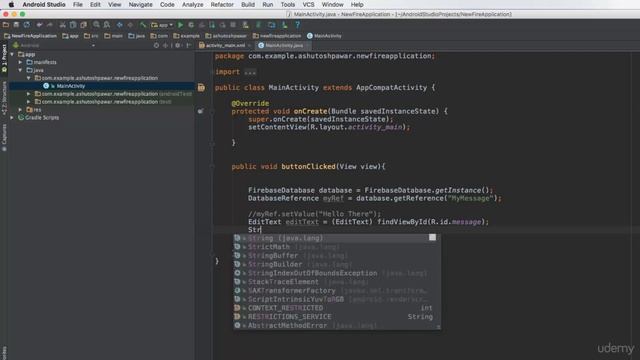
Task: Click override gutter icon beside onCreate
Action: pos(200,111)
